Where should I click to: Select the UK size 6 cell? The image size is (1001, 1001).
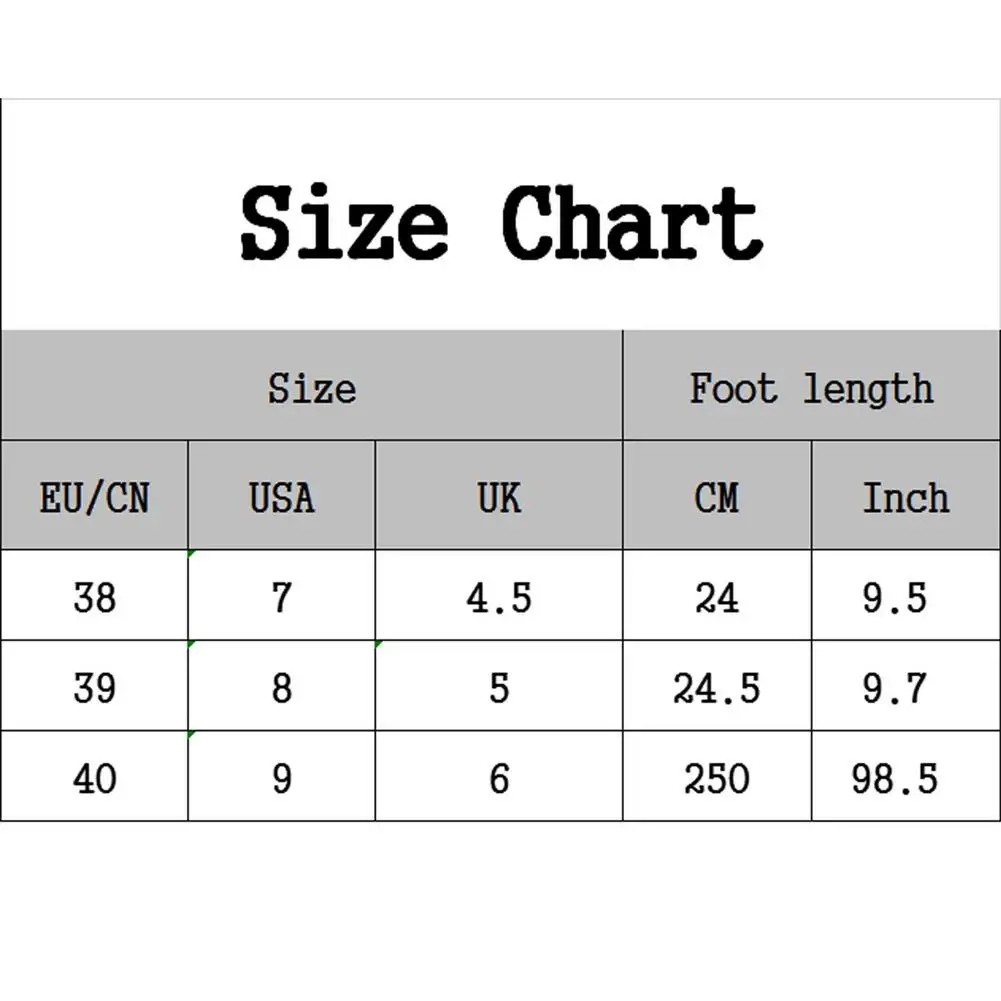(x=499, y=777)
